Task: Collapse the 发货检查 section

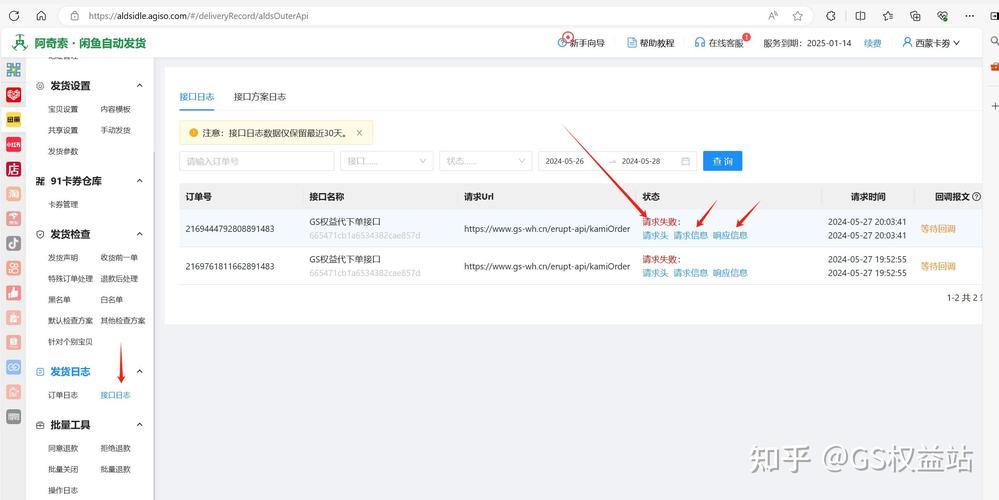Action: coord(140,234)
